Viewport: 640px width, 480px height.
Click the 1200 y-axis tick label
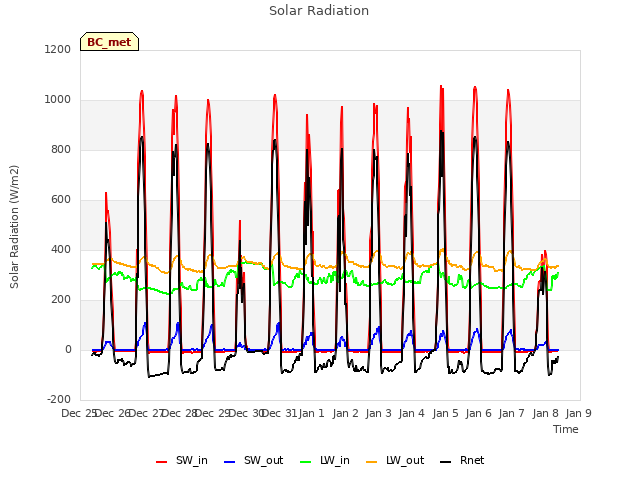pyautogui.click(x=58, y=49)
